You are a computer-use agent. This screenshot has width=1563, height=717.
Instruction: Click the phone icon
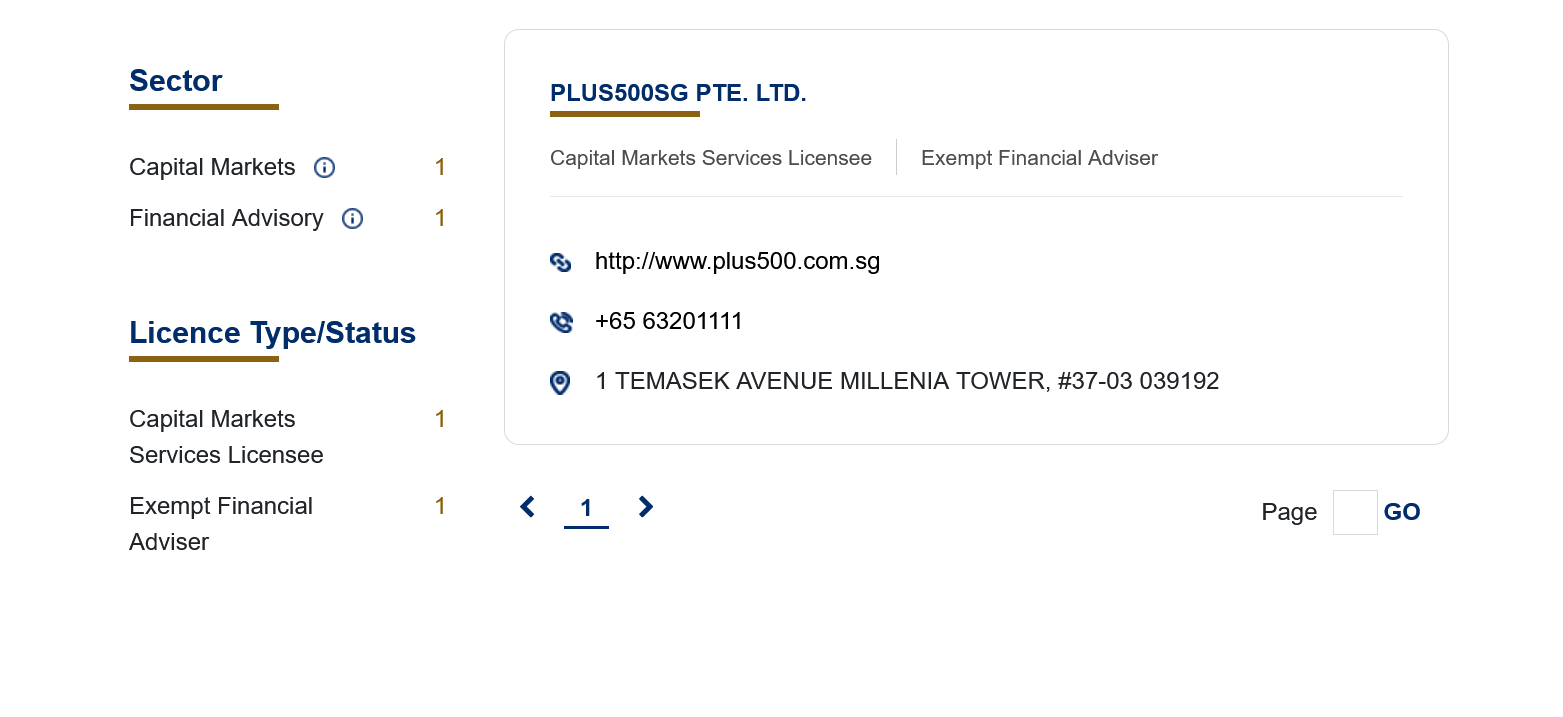(x=561, y=322)
